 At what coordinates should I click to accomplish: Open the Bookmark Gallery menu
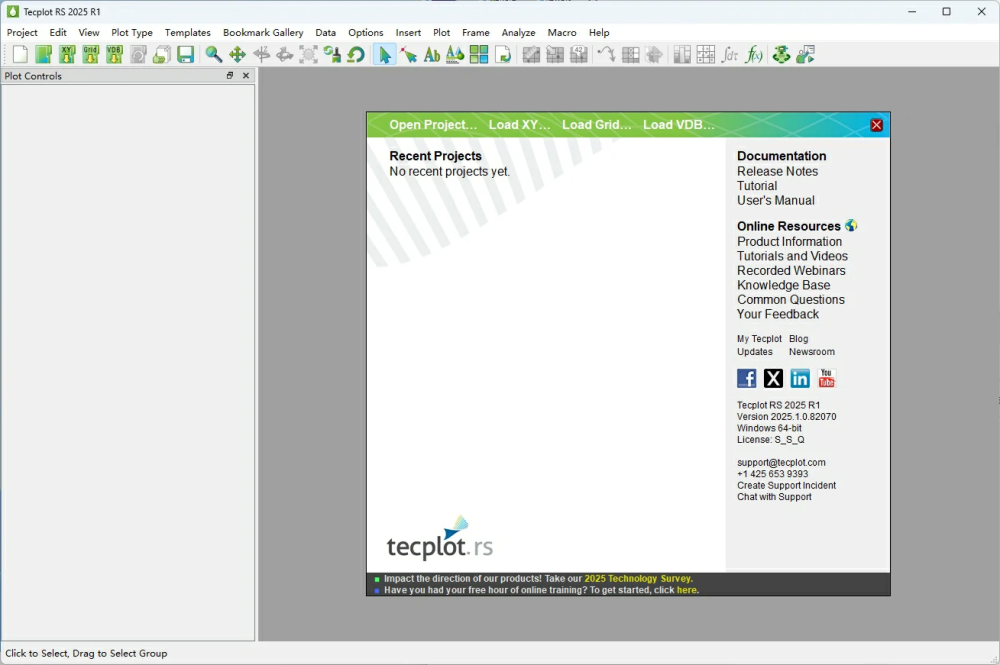pos(263,33)
